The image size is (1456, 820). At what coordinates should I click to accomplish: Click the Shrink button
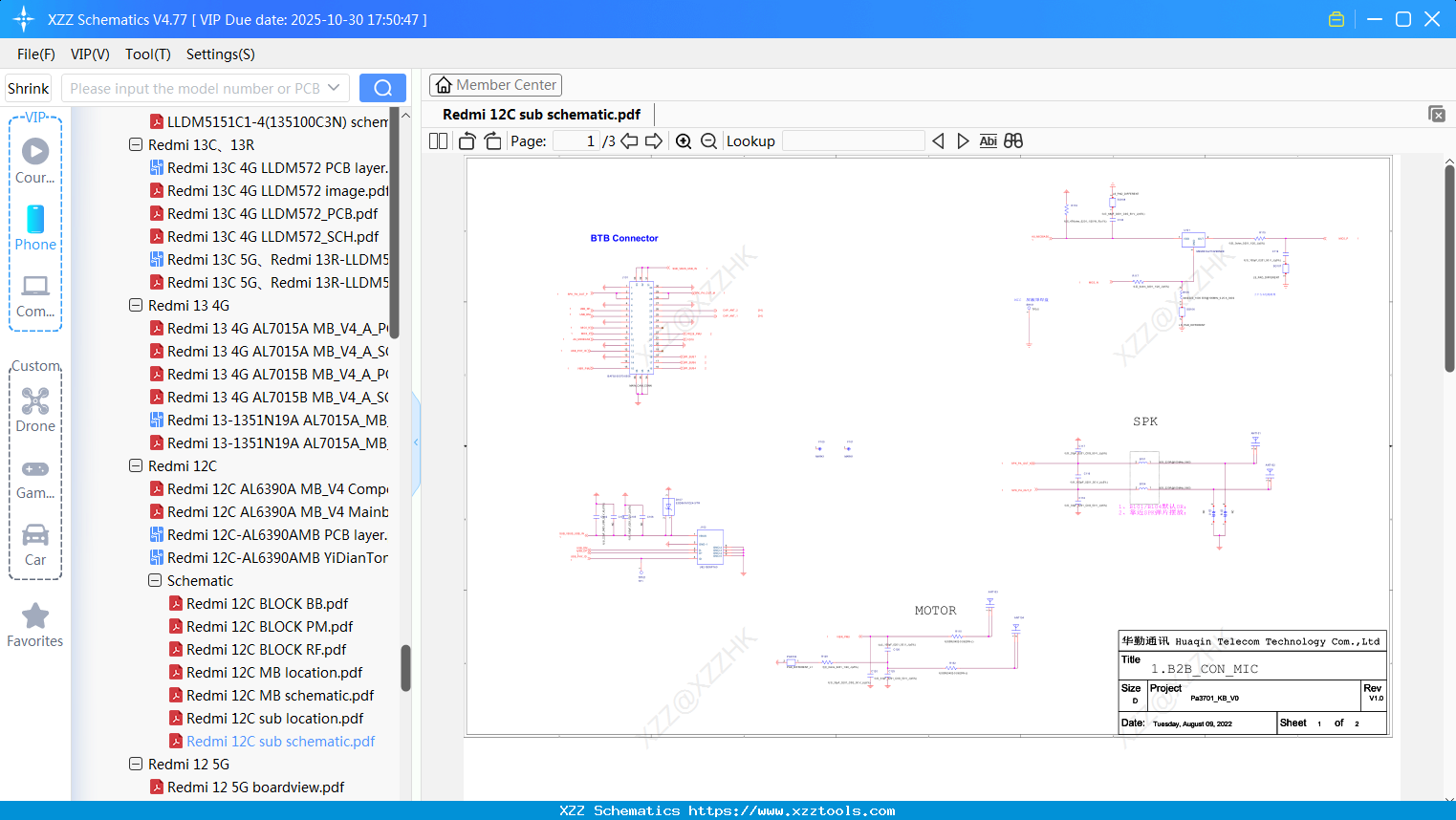click(x=28, y=87)
